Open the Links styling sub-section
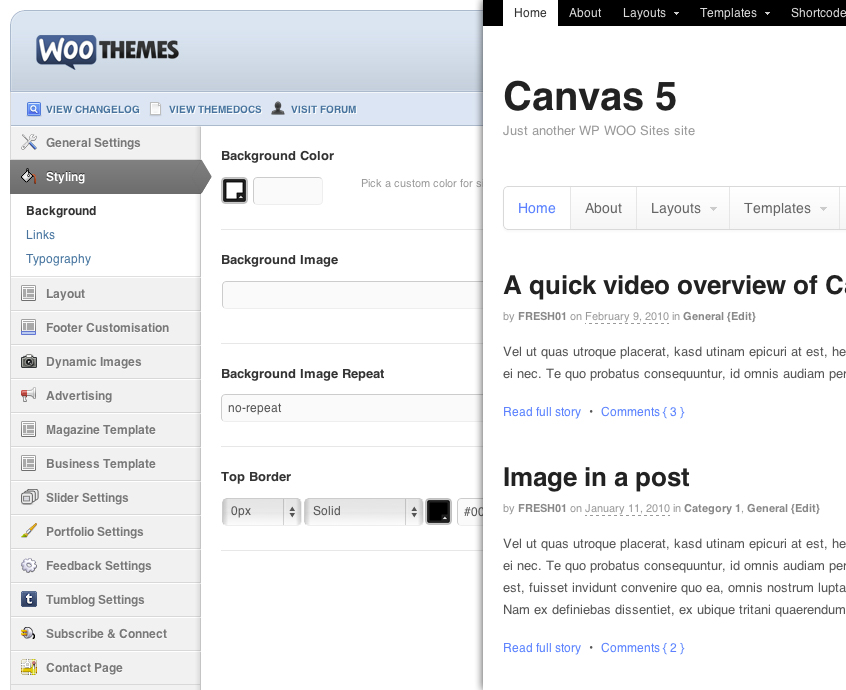846x690 pixels. [40, 235]
